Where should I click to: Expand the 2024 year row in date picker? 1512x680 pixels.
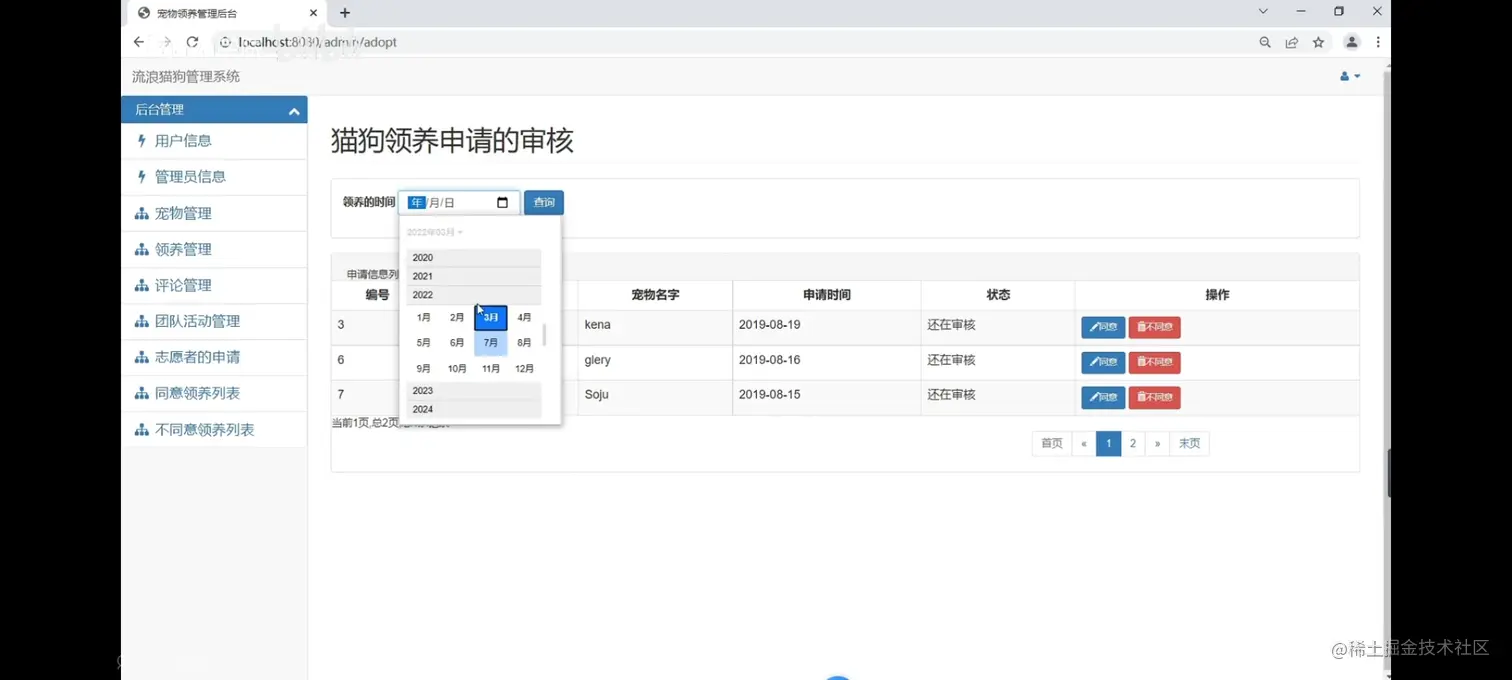[474, 409]
